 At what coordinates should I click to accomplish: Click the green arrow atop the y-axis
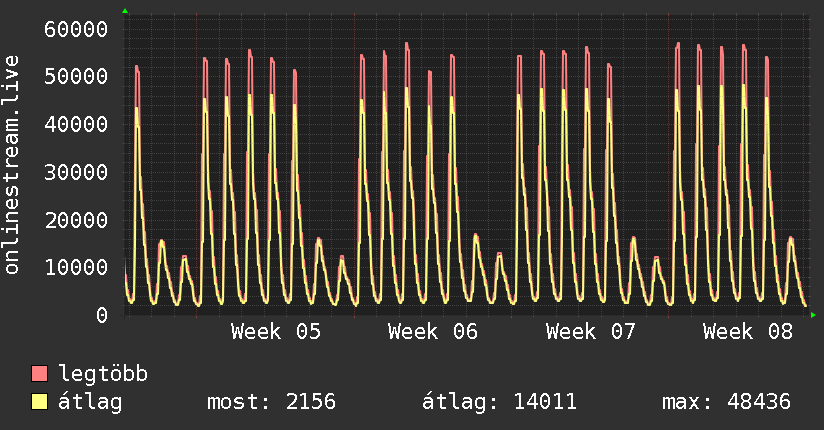[125, 11]
